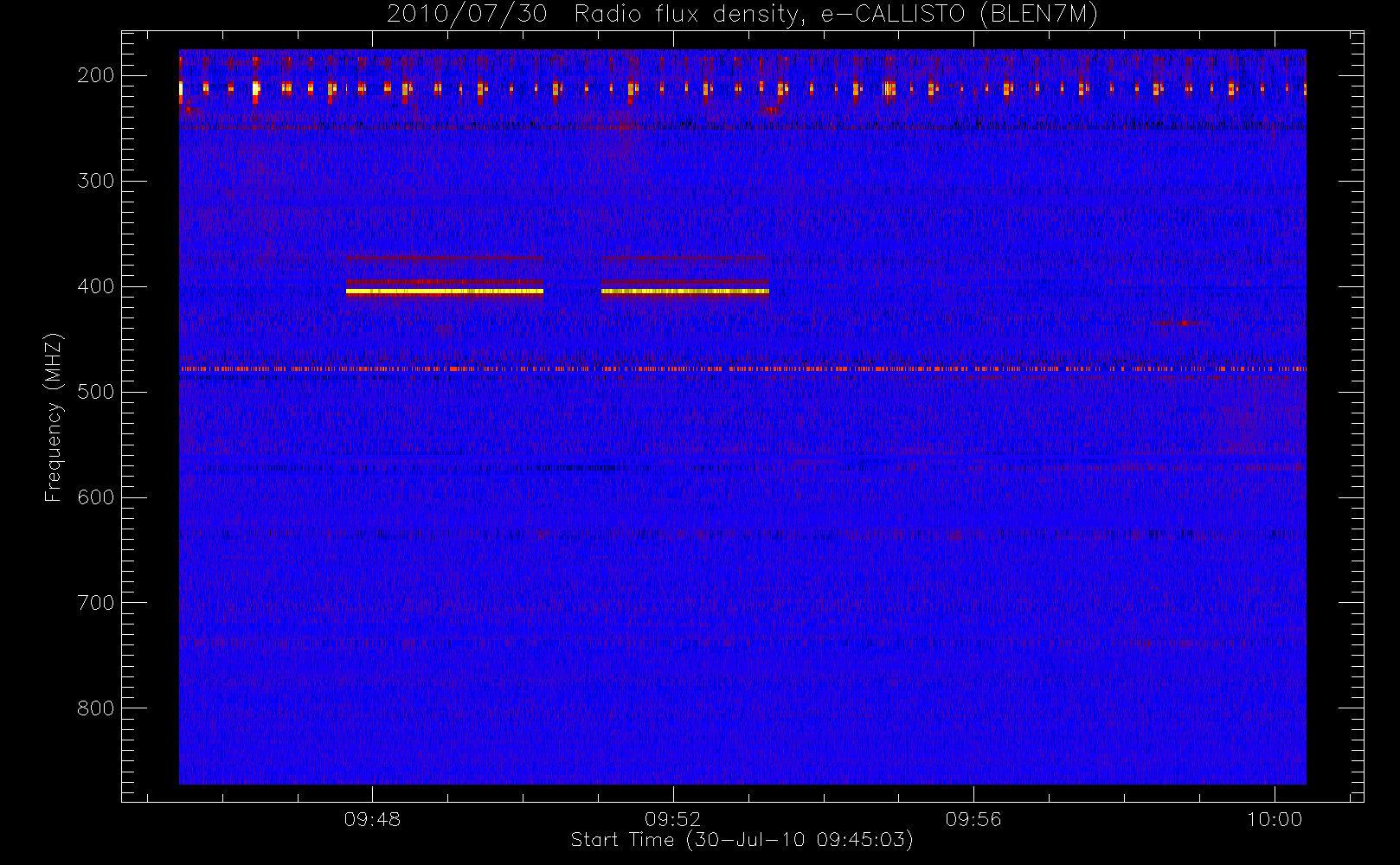Click the '400' frequency axis label

pos(95,286)
